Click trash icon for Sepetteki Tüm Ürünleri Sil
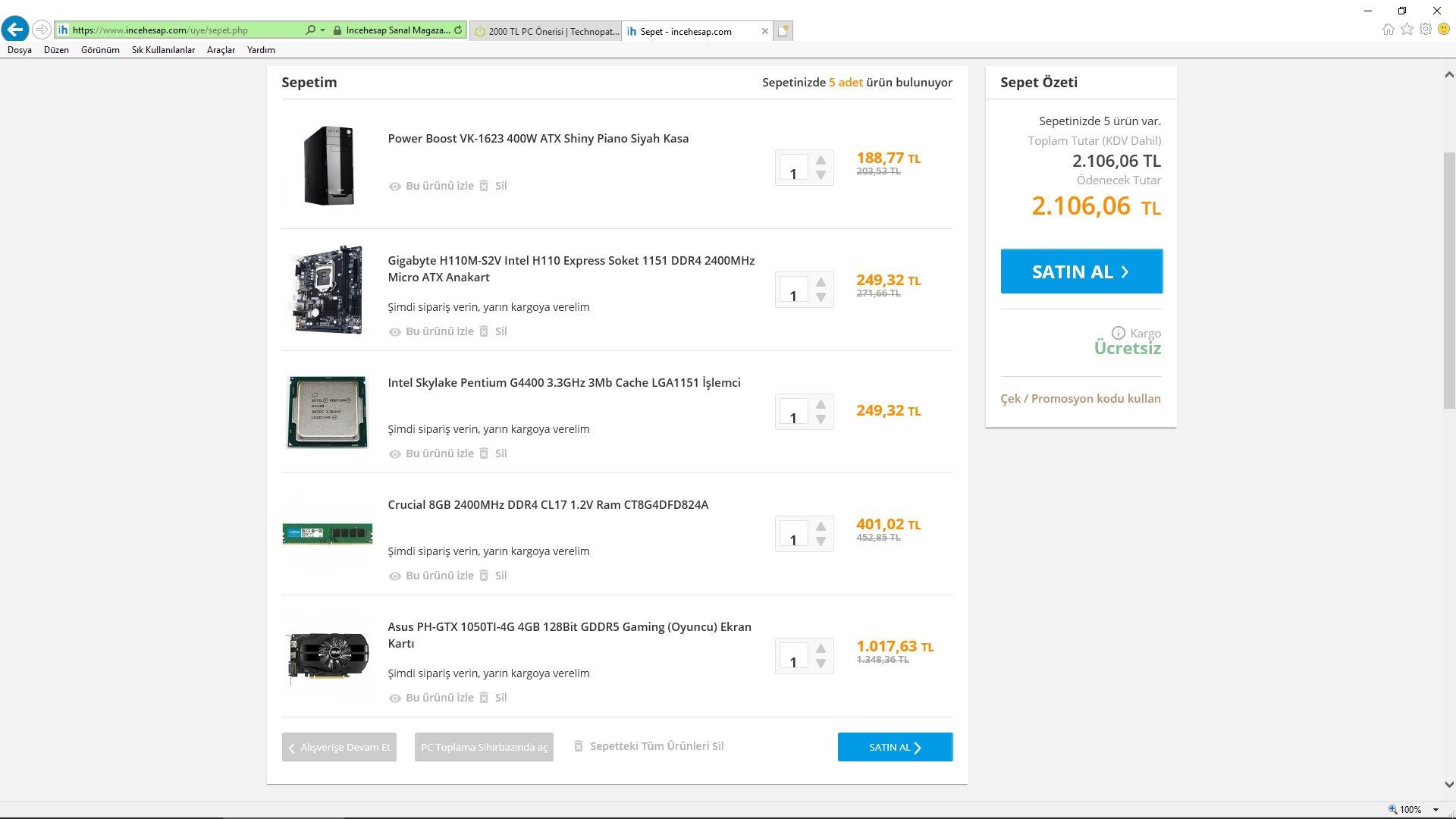 pos(578,746)
